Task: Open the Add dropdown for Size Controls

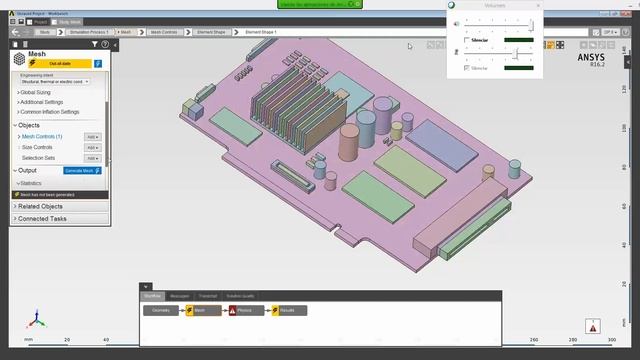Action: [93, 148]
